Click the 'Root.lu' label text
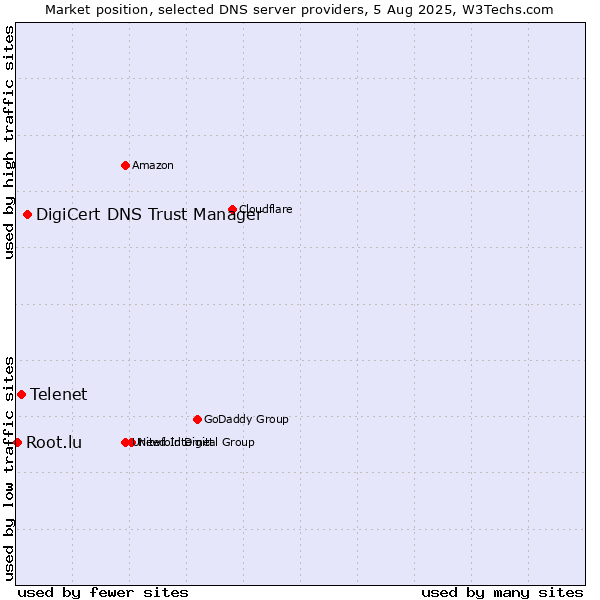Image resolution: width=600 pixels, height=600 pixels. [54, 442]
